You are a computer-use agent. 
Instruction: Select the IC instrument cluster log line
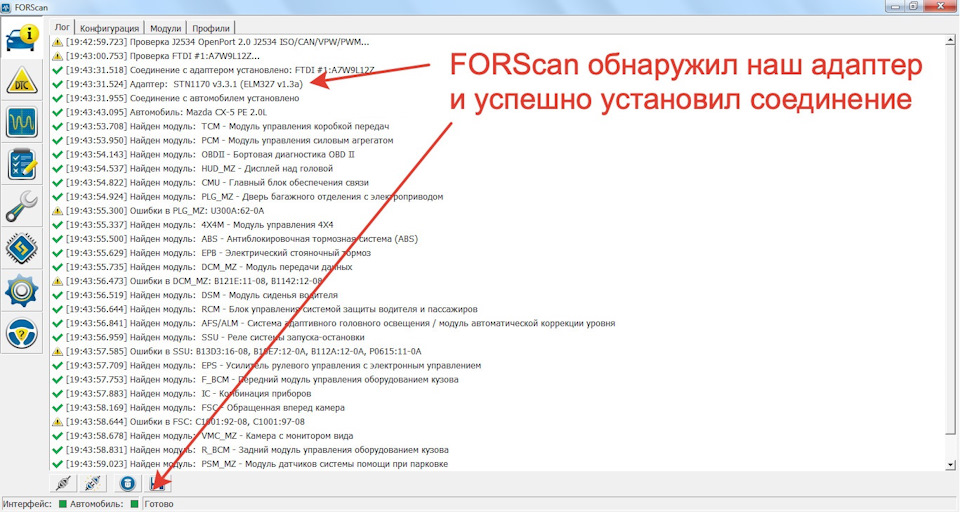pyautogui.click(x=189, y=394)
